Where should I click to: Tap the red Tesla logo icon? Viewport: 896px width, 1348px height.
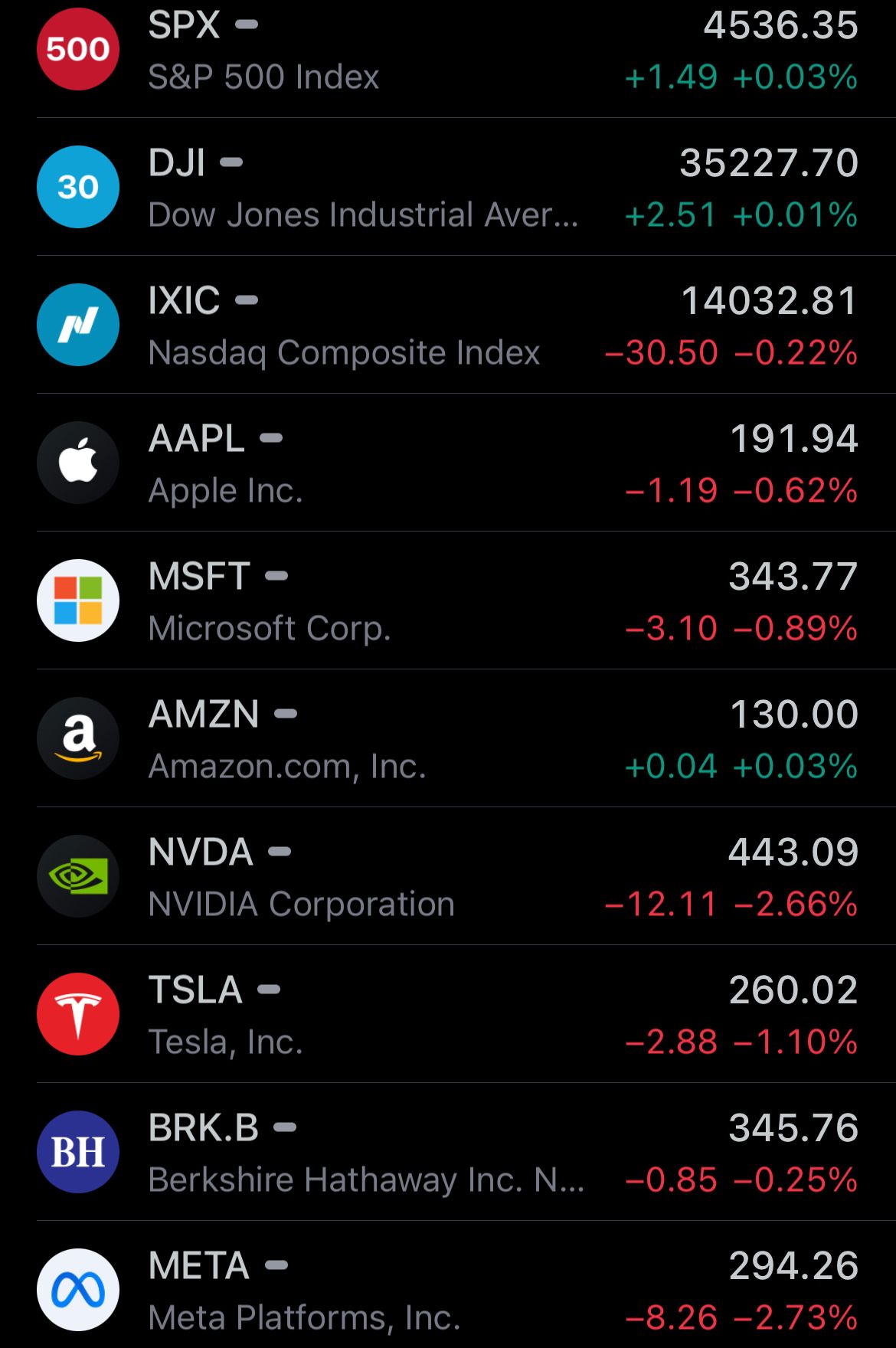click(x=78, y=1014)
